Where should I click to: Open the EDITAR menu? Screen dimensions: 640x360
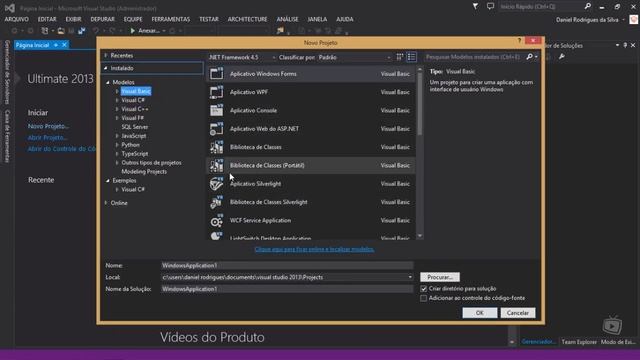[47, 19]
